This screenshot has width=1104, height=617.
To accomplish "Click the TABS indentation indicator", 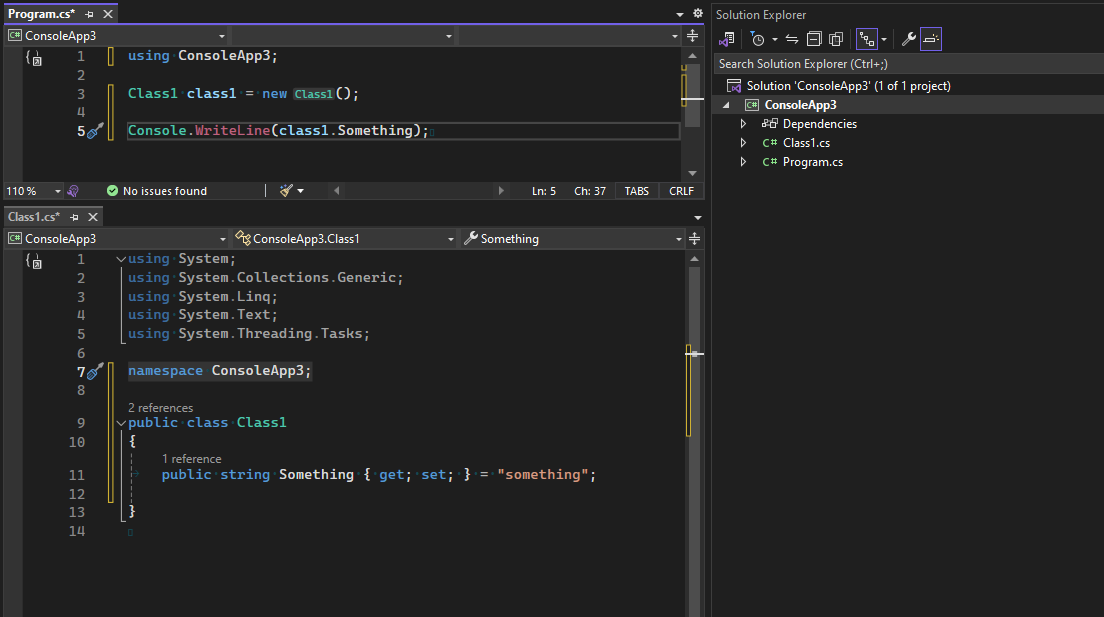I will (636, 191).
